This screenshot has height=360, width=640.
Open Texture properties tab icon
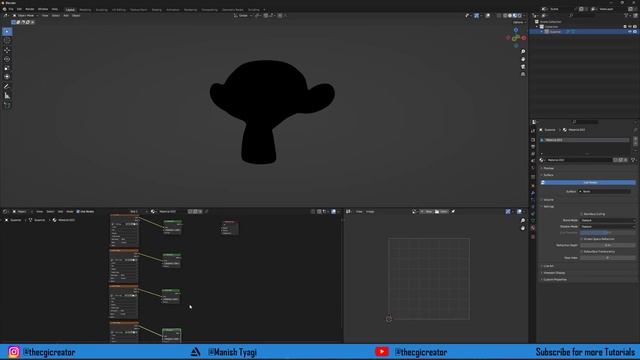(533, 236)
